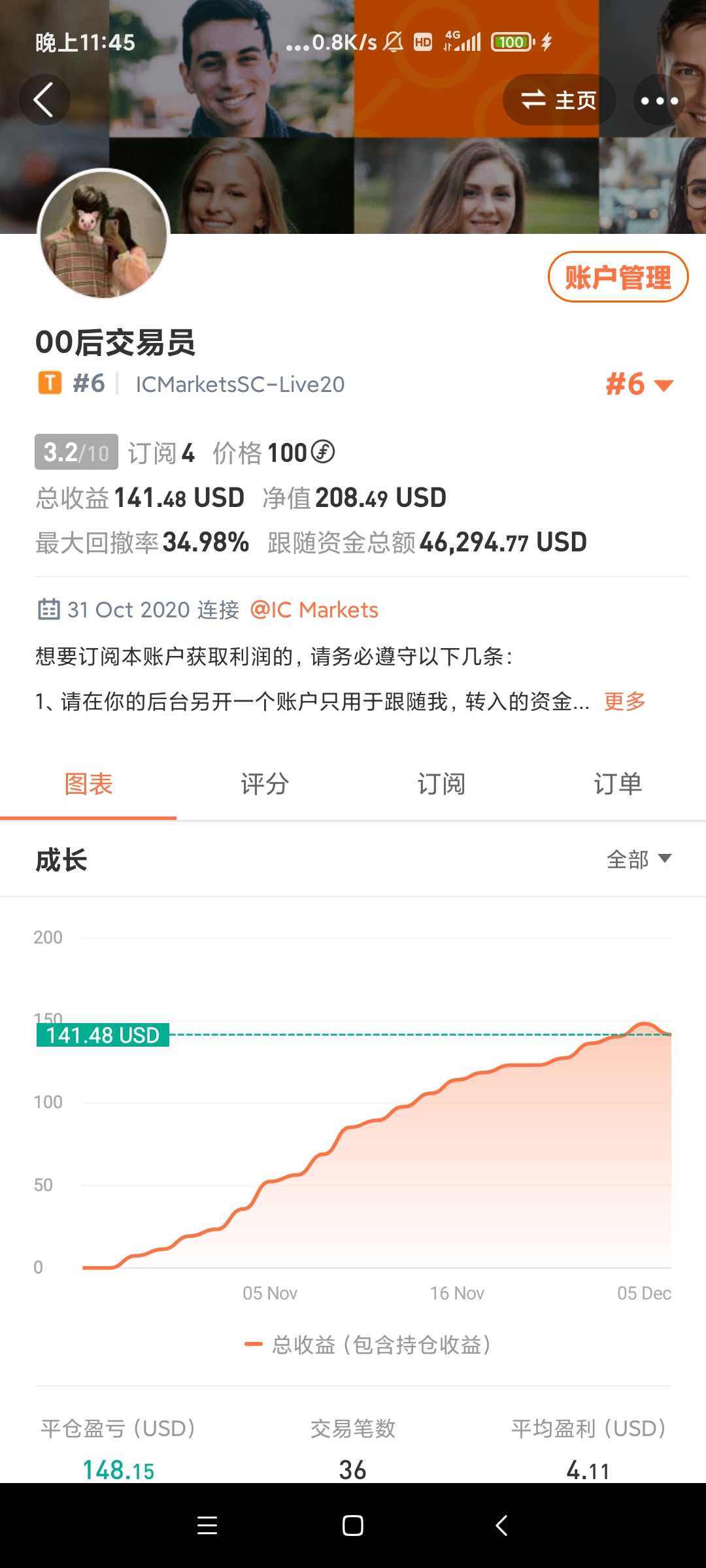
Task: Tap the Android back navigation arrow
Action: [x=501, y=1526]
